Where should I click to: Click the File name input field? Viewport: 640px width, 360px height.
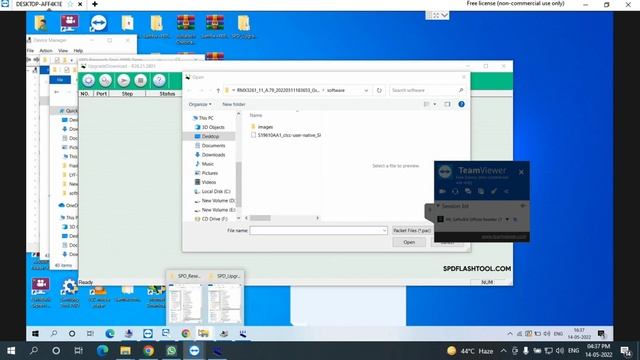[x=318, y=231]
